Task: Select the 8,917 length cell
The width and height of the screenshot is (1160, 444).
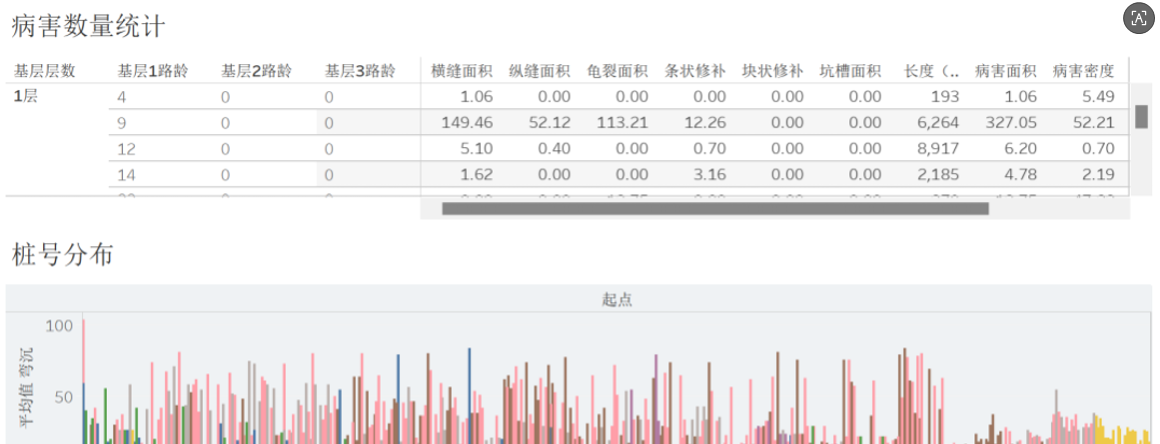Action: click(x=937, y=149)
